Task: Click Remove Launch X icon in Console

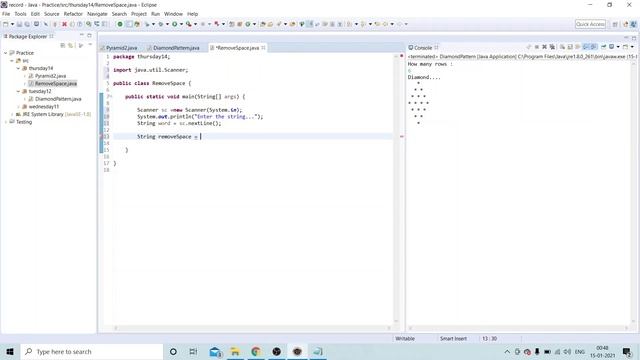Action: (544, 47)
